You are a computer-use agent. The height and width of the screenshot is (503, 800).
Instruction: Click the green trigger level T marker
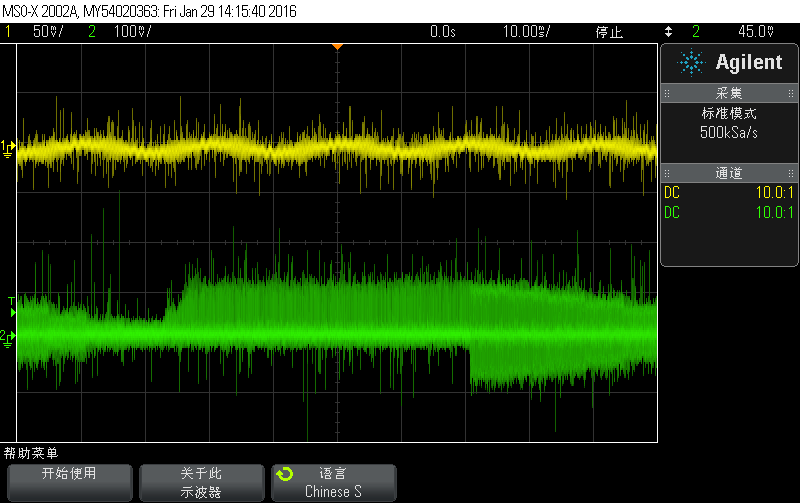tap(12, 307)
